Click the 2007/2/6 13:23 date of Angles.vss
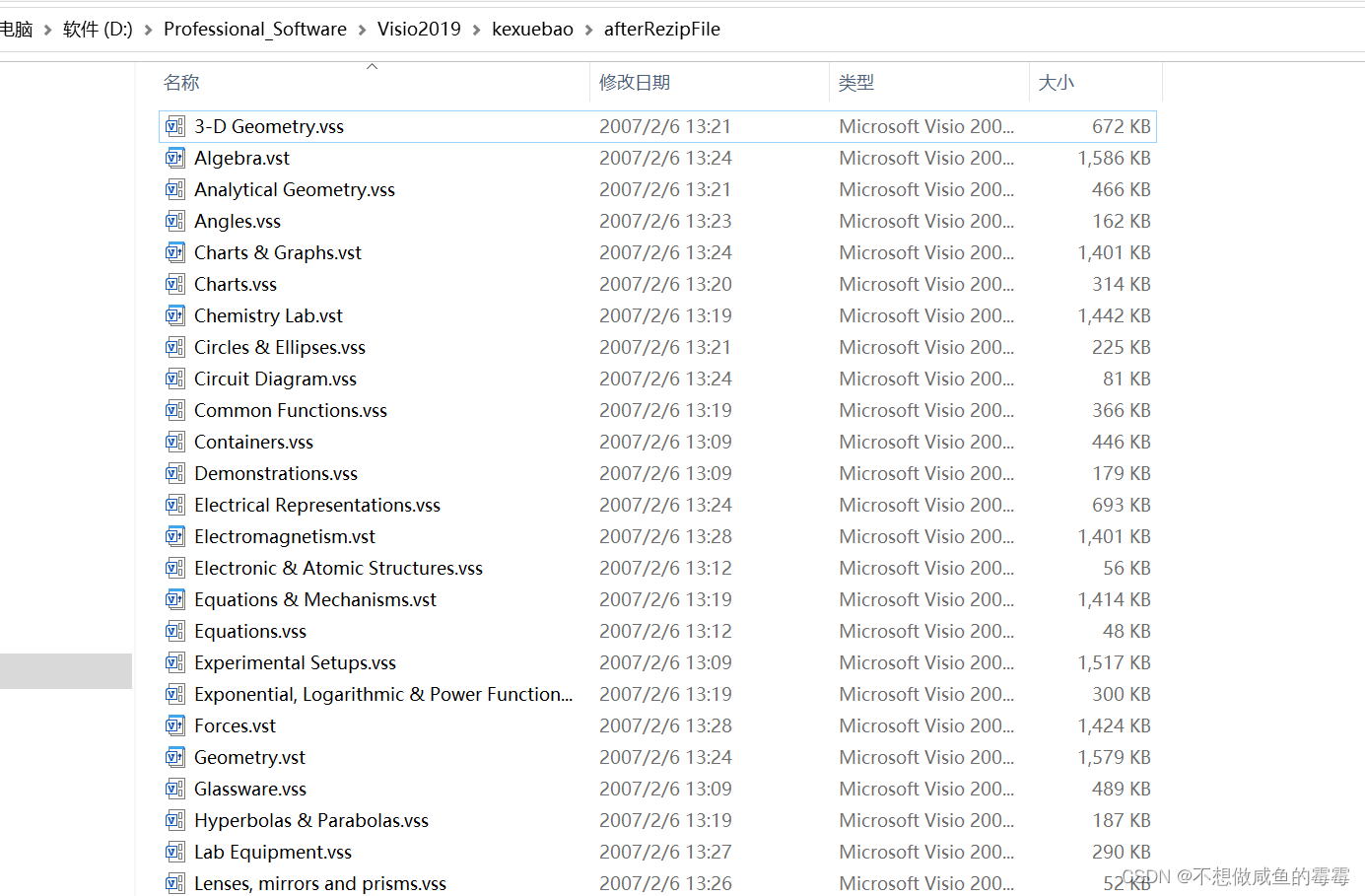This screenshot has width=1365, height=896. [665, 221]
